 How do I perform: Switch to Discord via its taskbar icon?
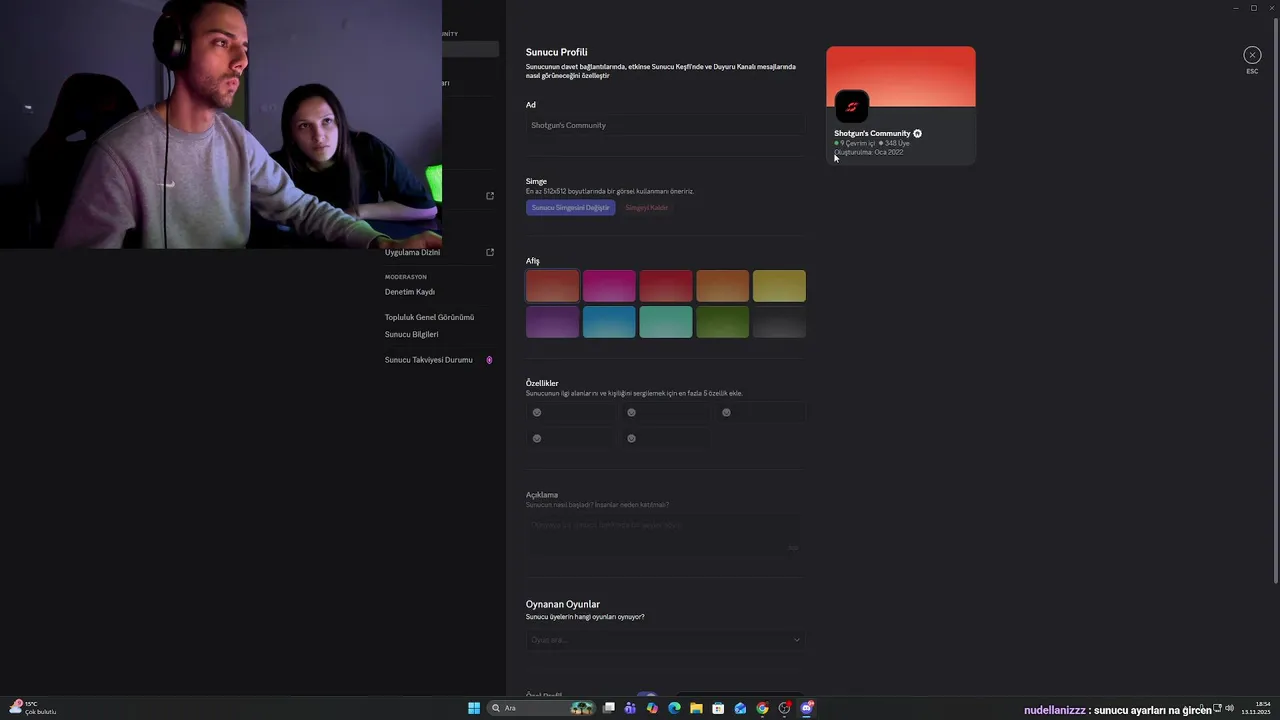[x=807, y=708]
